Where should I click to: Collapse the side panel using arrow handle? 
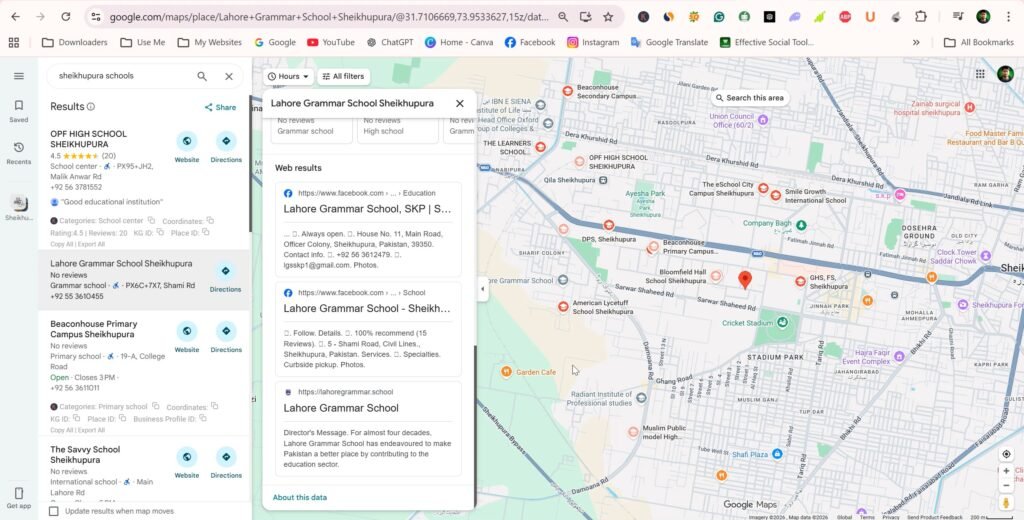pos(483,289)
